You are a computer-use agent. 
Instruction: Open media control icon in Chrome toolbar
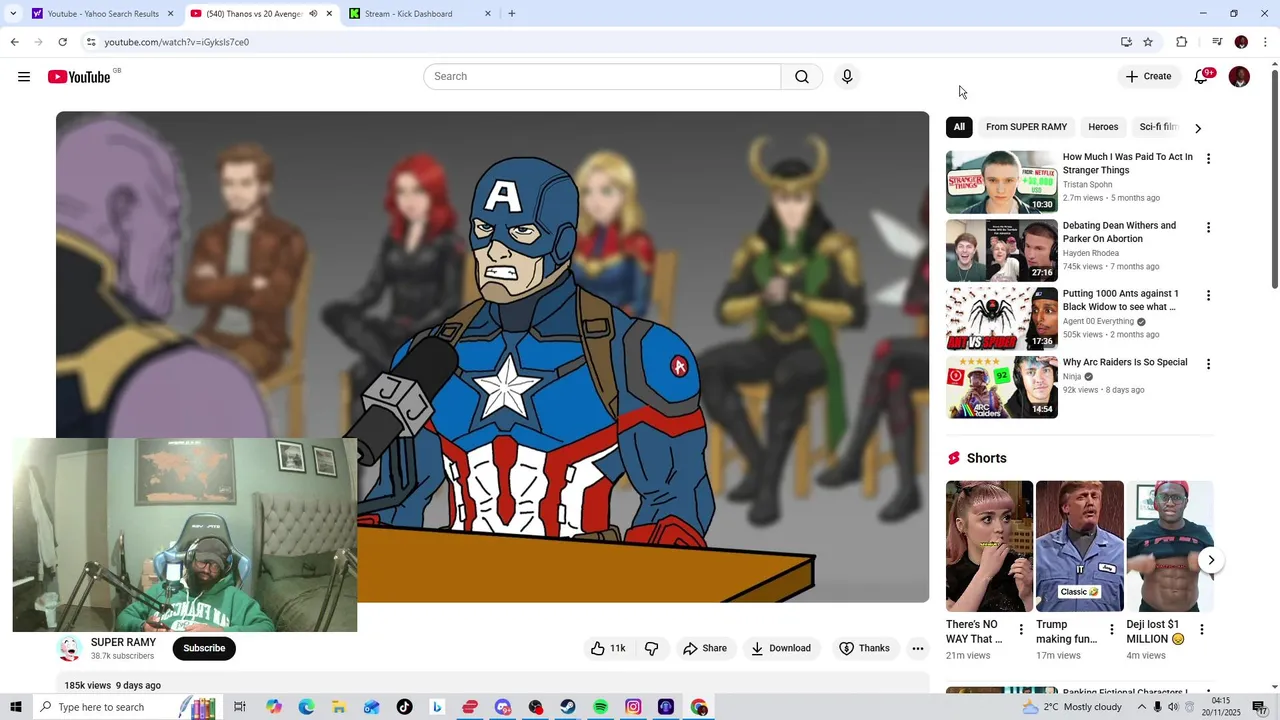pyautogui.click(x=1217, y=42)
